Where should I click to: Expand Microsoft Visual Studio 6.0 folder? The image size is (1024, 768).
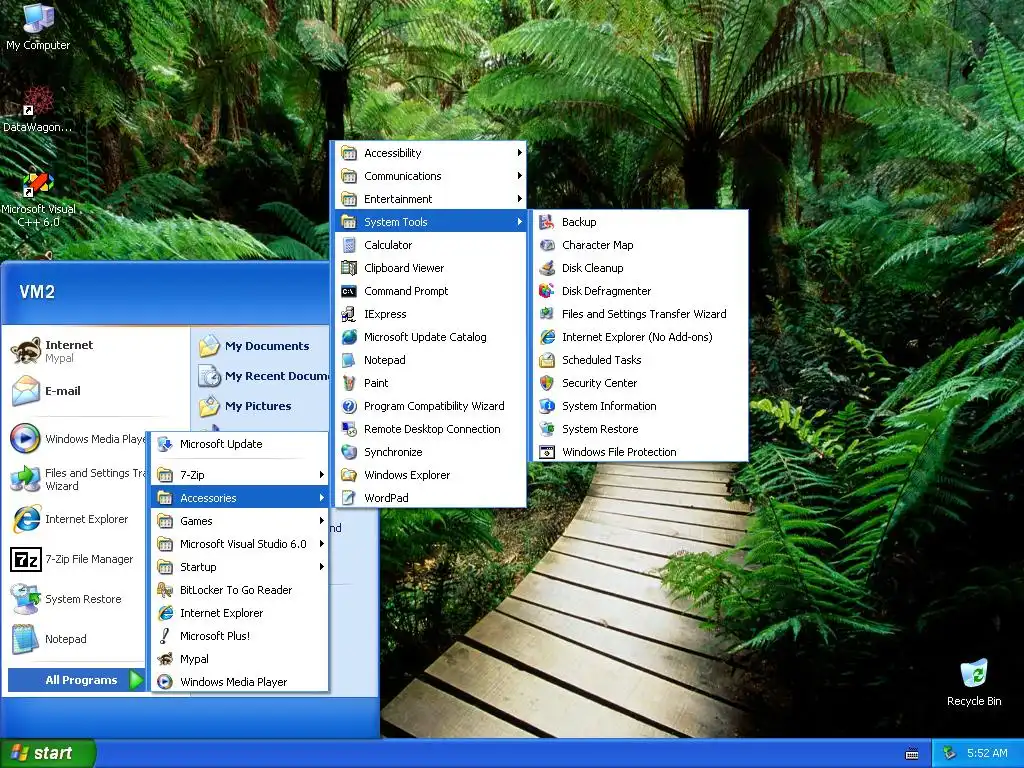tap(240, 543)
